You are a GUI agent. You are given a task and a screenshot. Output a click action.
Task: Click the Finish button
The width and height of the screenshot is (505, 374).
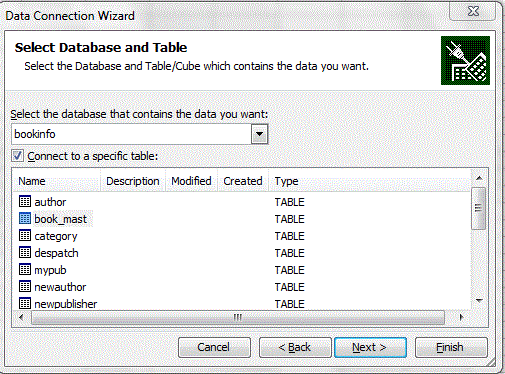click(451, 347)
